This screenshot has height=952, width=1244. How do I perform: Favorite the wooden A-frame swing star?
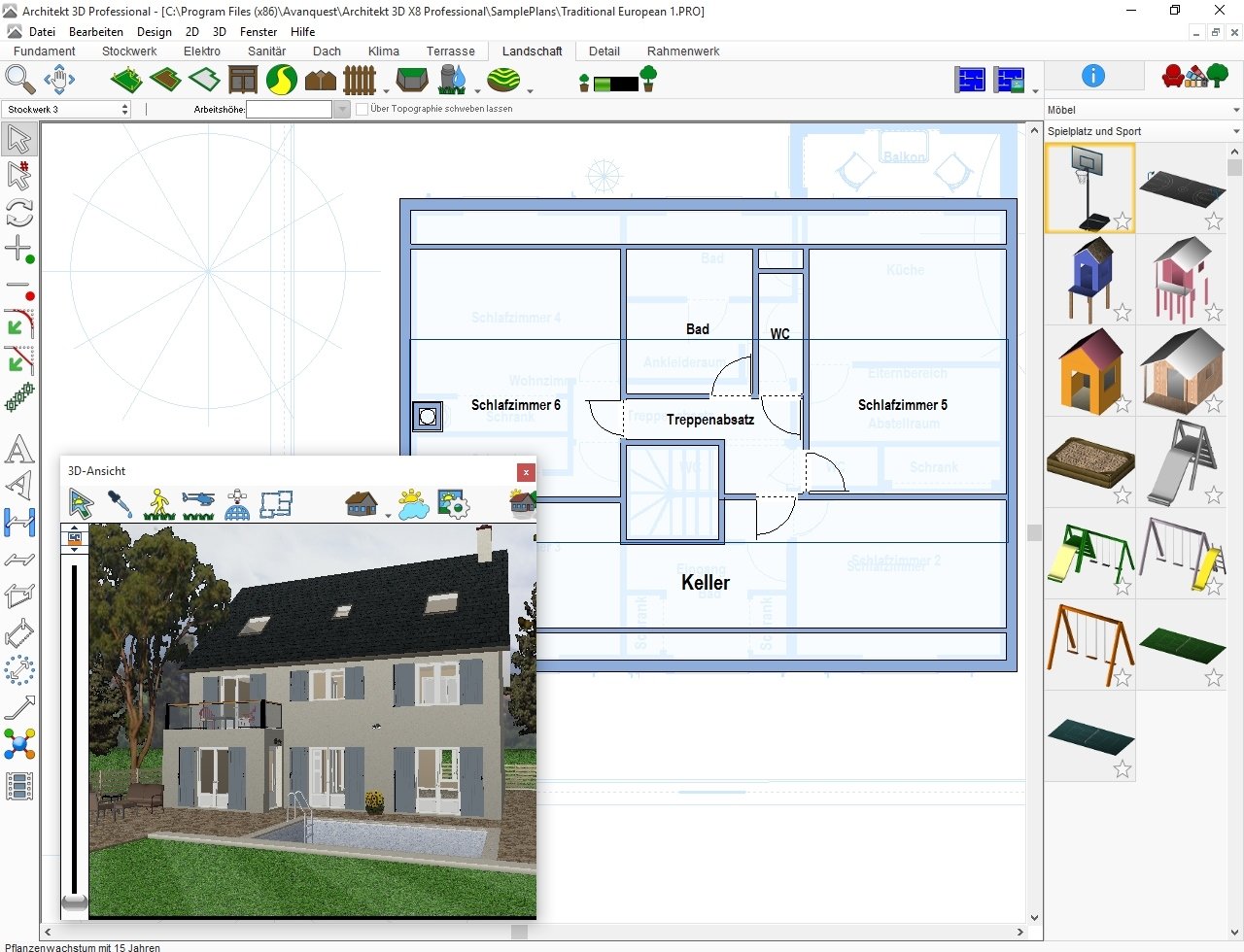point(1123,678)
